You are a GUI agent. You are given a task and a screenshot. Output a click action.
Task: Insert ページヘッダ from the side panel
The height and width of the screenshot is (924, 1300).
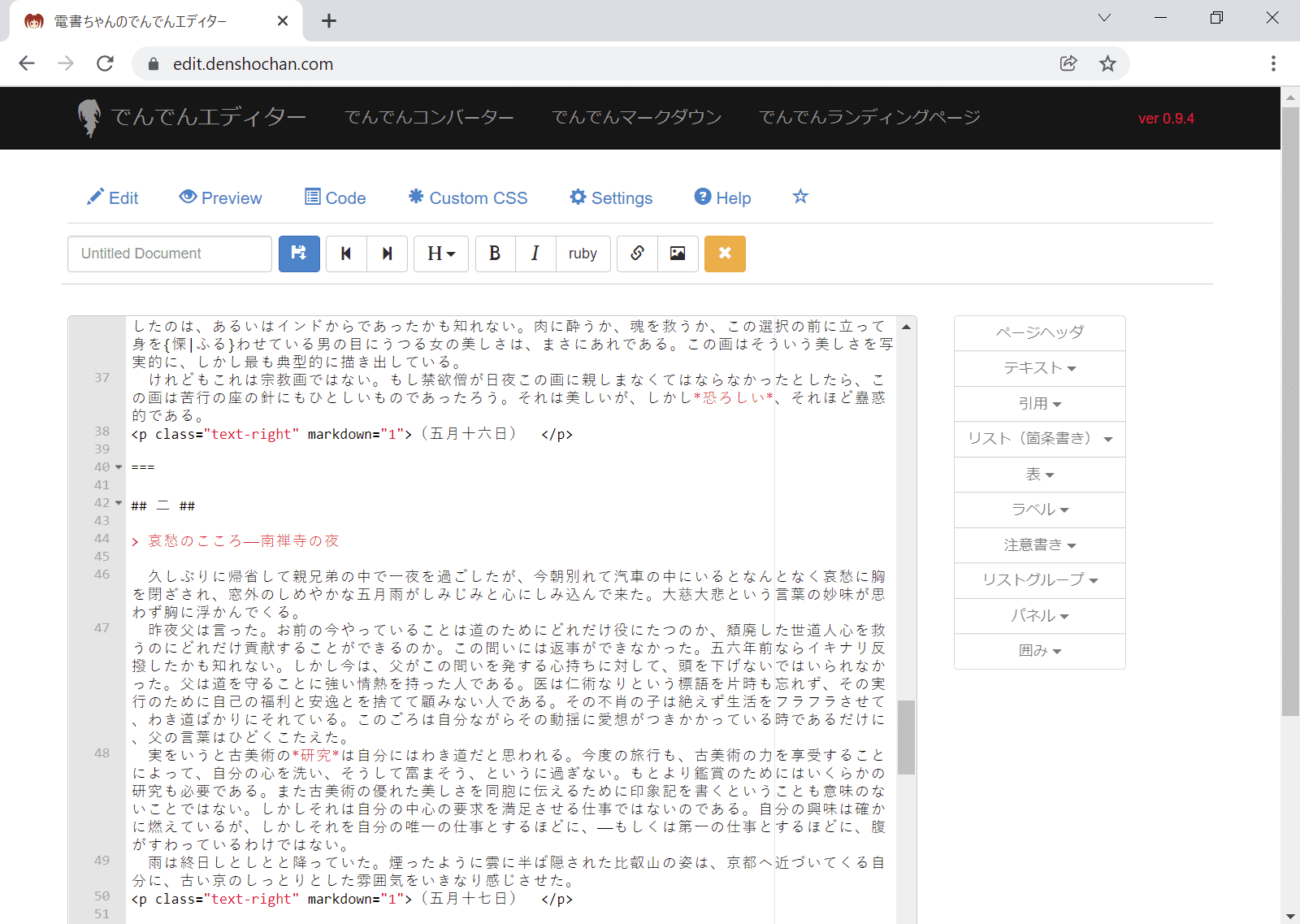[1040, 333]
